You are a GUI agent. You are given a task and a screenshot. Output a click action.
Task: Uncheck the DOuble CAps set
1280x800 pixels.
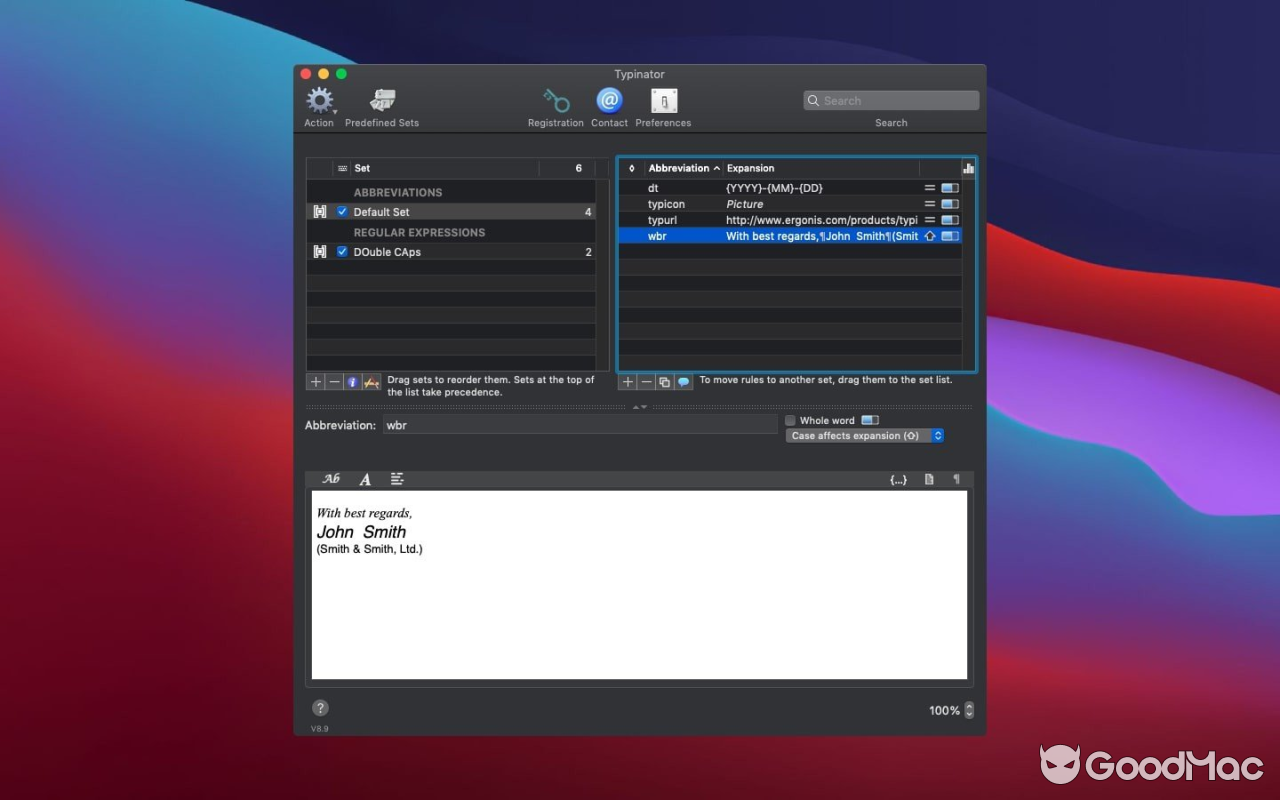pyautogui.click(x=342, y=251)
